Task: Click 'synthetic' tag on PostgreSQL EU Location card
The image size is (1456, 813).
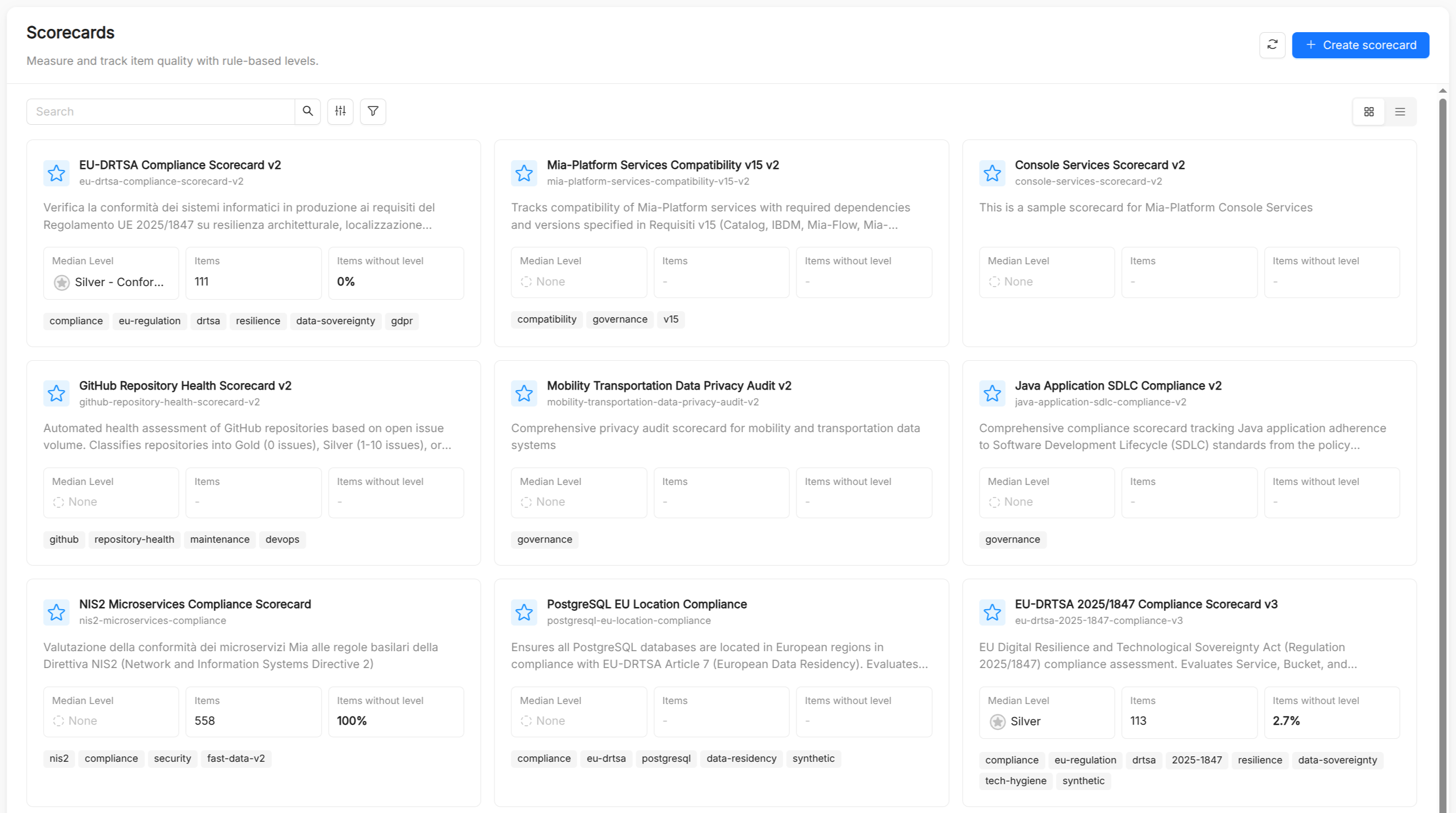Action: click(x=813, y=758)
